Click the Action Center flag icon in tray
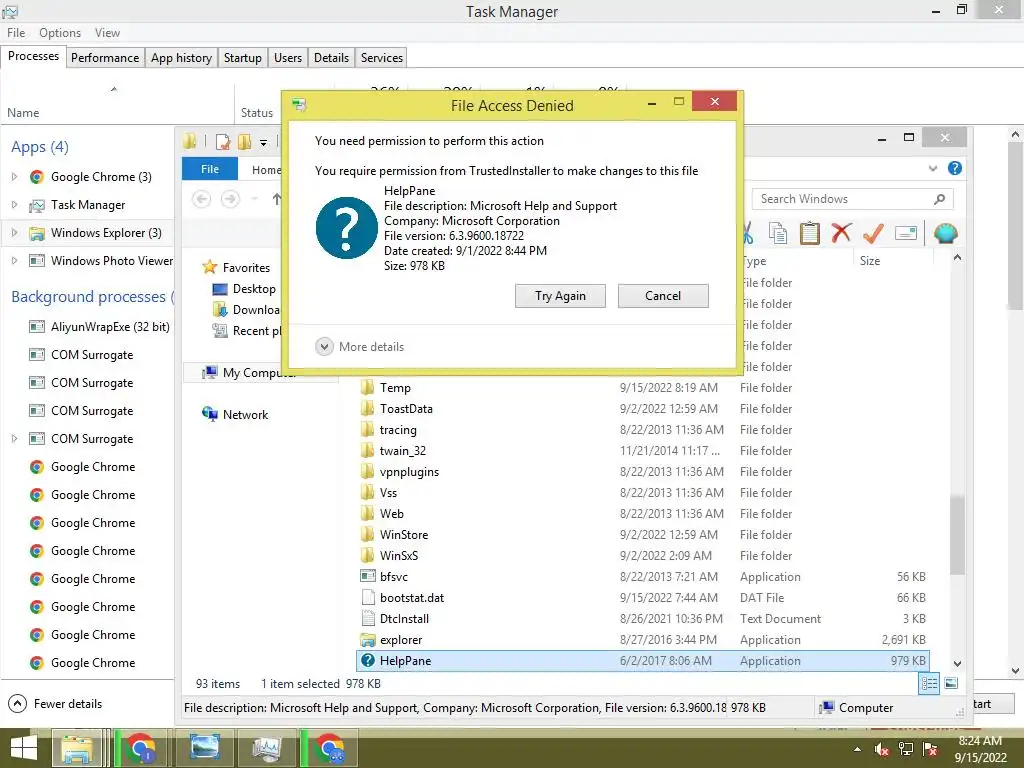 (930, 749)
